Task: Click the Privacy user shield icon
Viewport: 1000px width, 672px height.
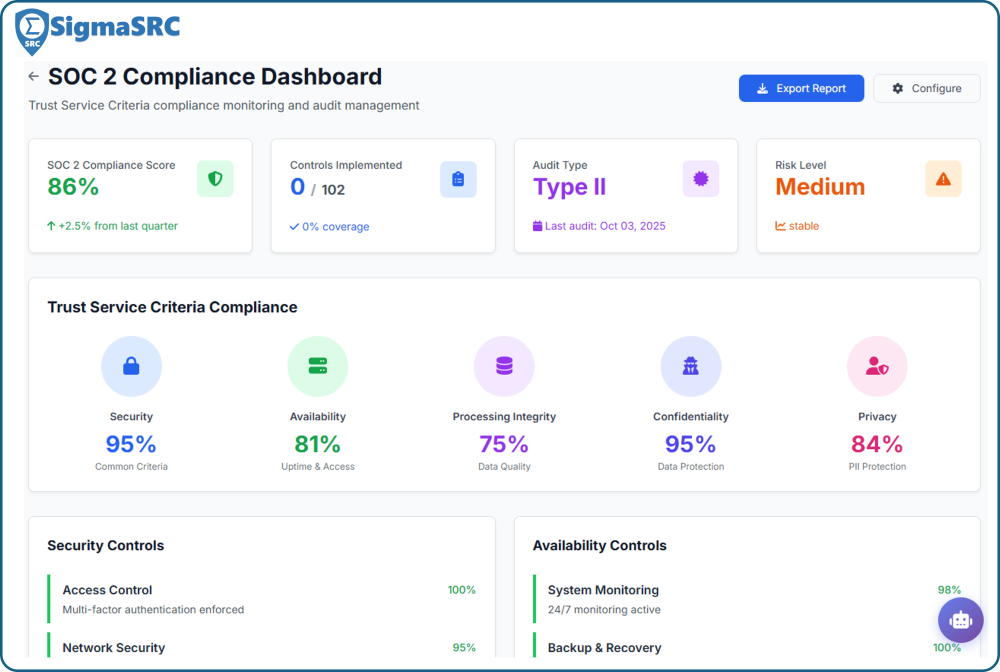Action: (x=877, y=366)
